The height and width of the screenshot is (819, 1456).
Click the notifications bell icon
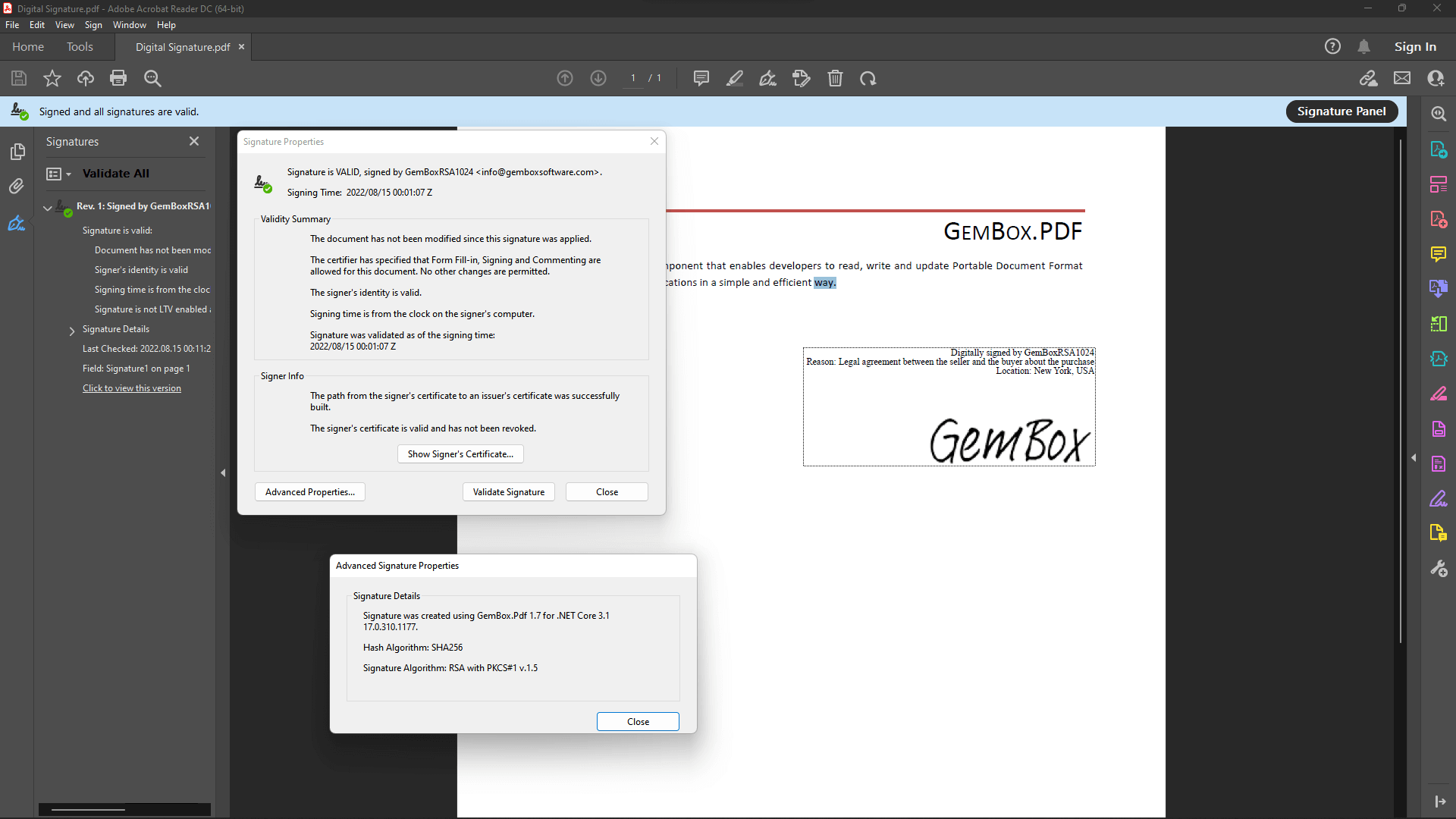point(1363,47)
